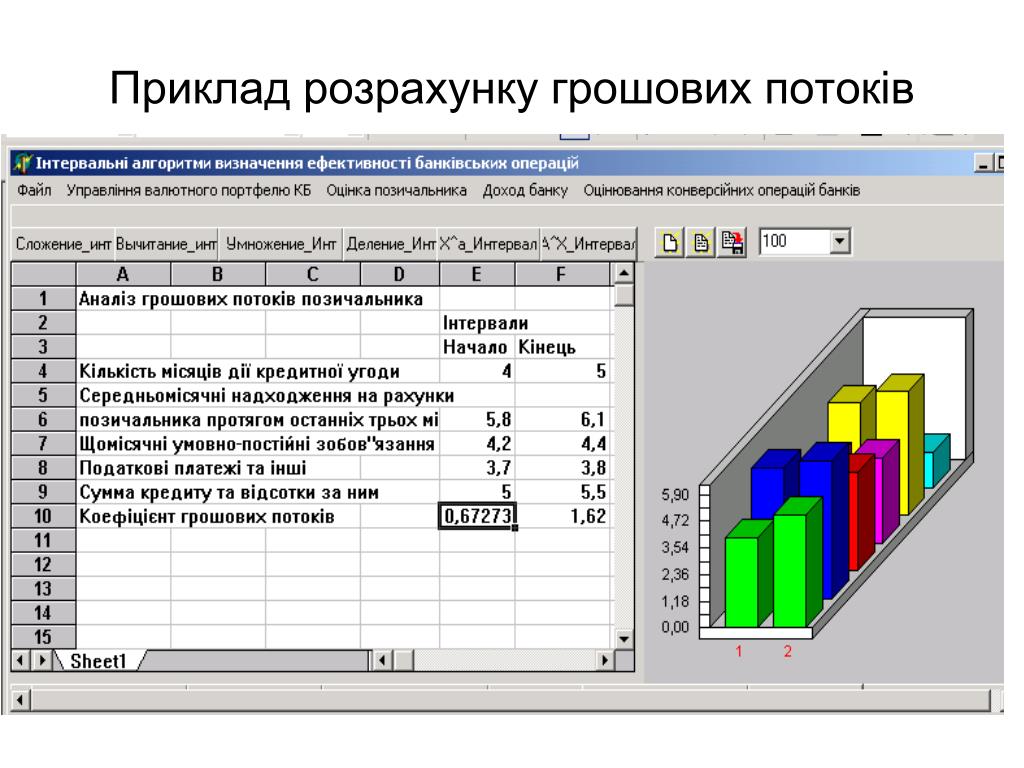
Task: Click the new document toolbar icon
Action: click(670, 242)
